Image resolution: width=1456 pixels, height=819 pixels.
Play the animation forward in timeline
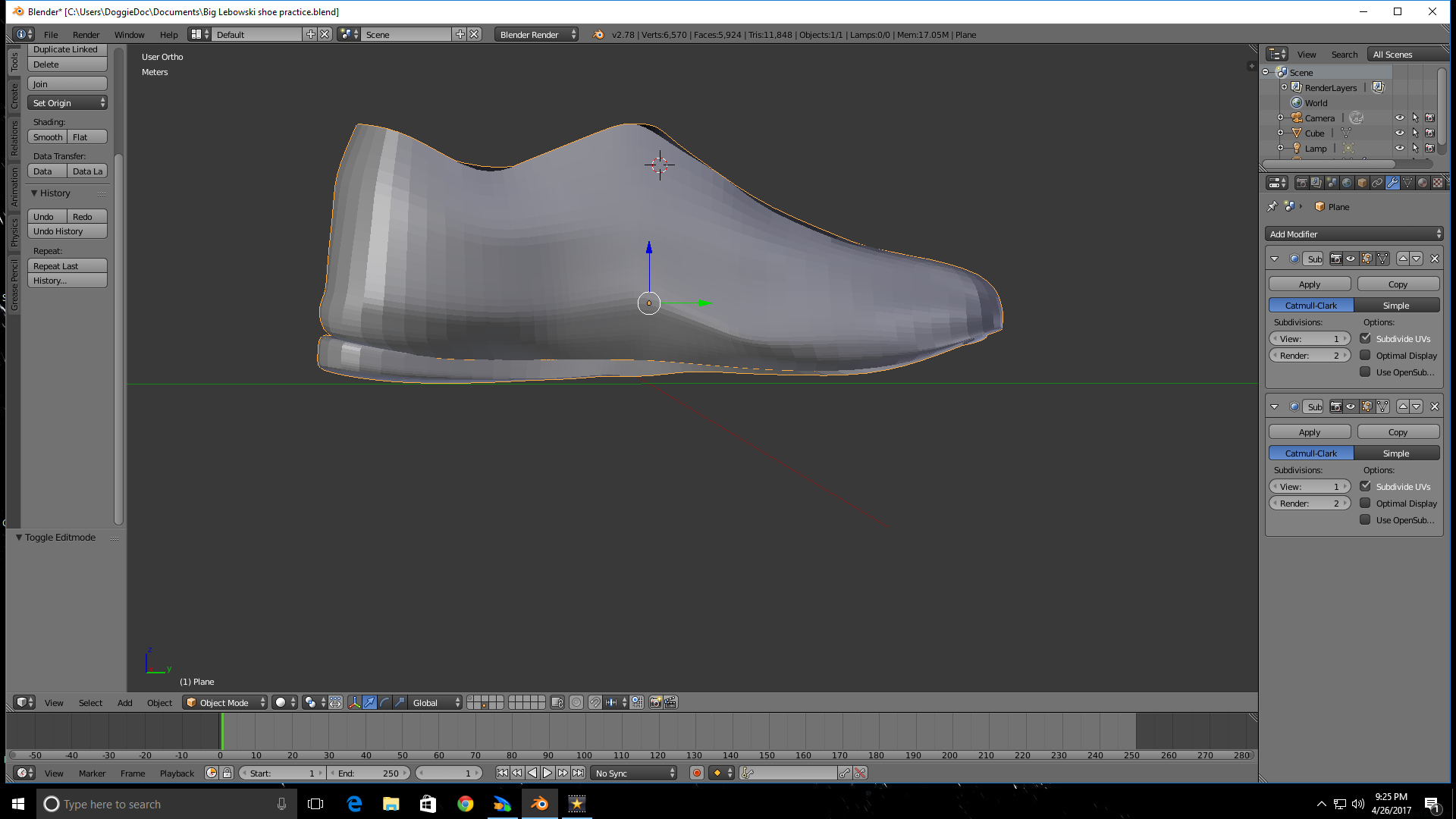coord(548,773)
